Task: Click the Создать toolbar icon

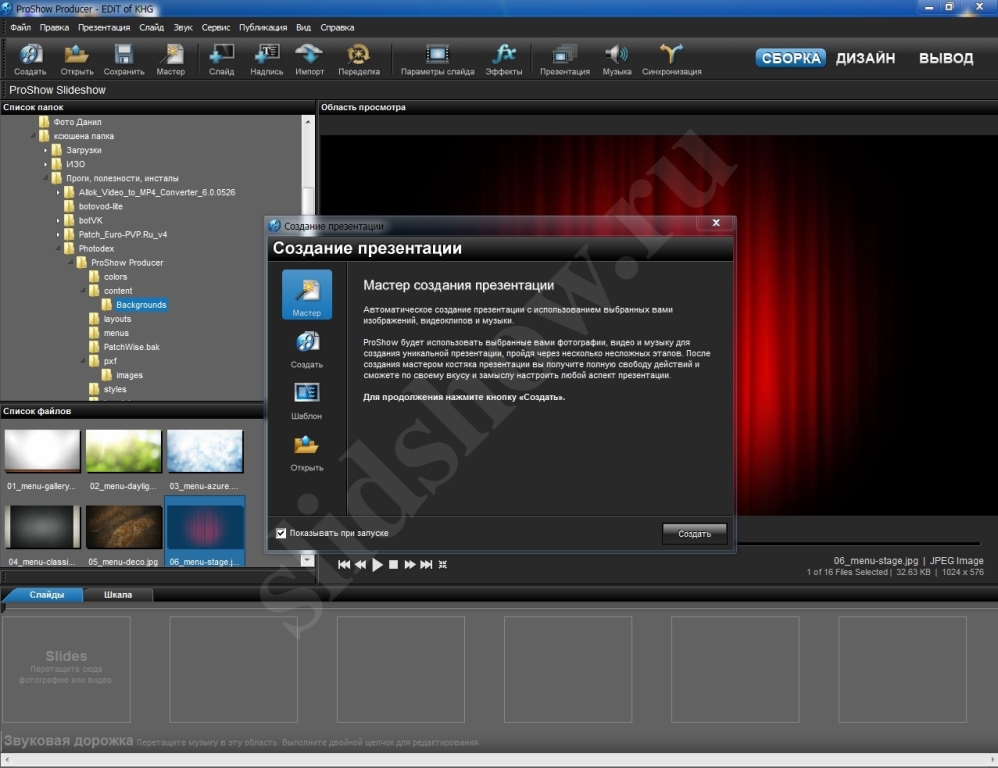Action: pyautogui.click(x=30, y=60)
